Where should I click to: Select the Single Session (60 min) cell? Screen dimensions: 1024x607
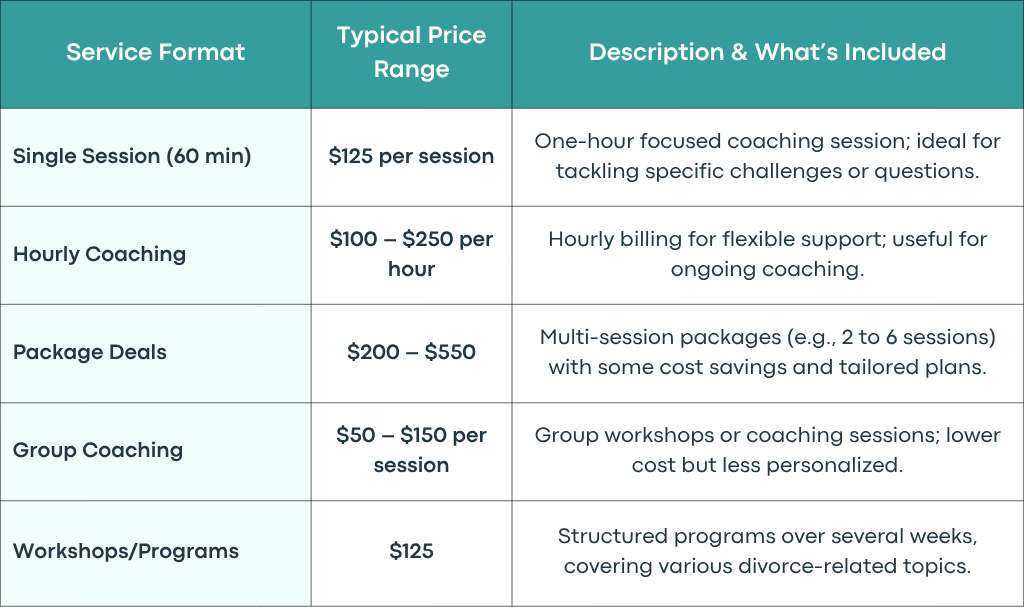(x=132, y=156)
